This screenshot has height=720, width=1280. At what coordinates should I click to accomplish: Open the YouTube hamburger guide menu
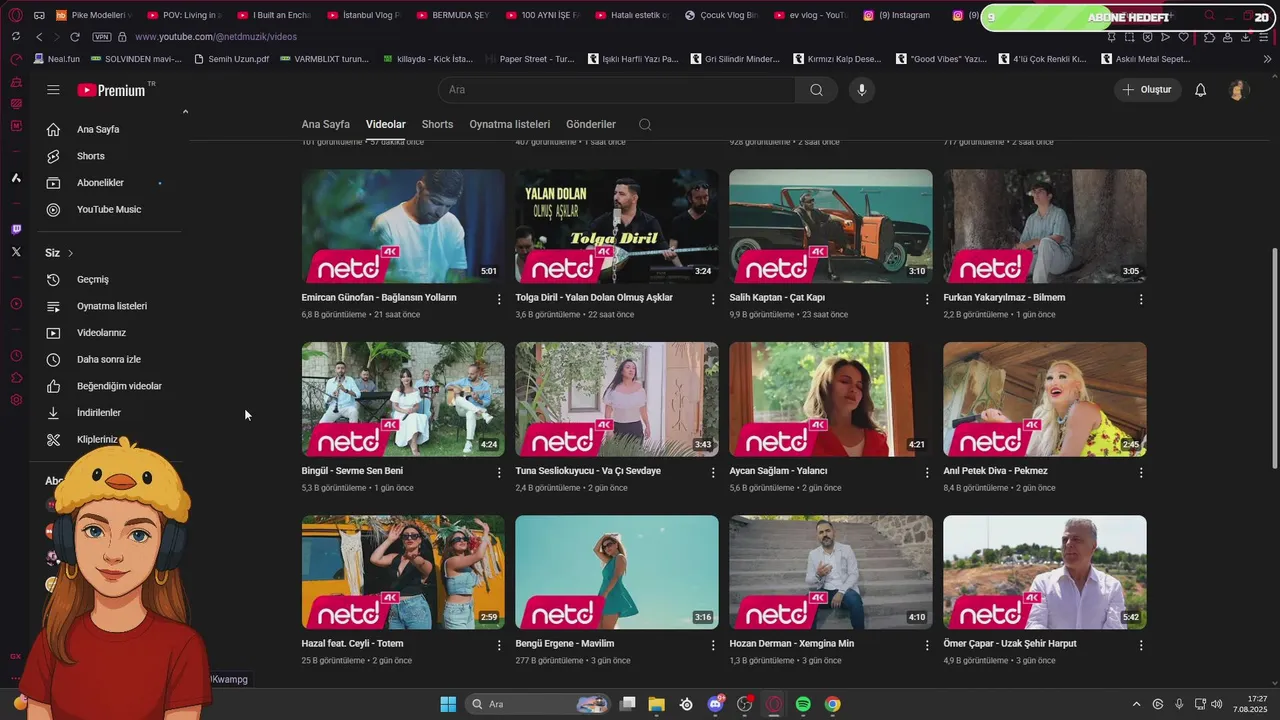pyautogui.click(x=53, y=90)
